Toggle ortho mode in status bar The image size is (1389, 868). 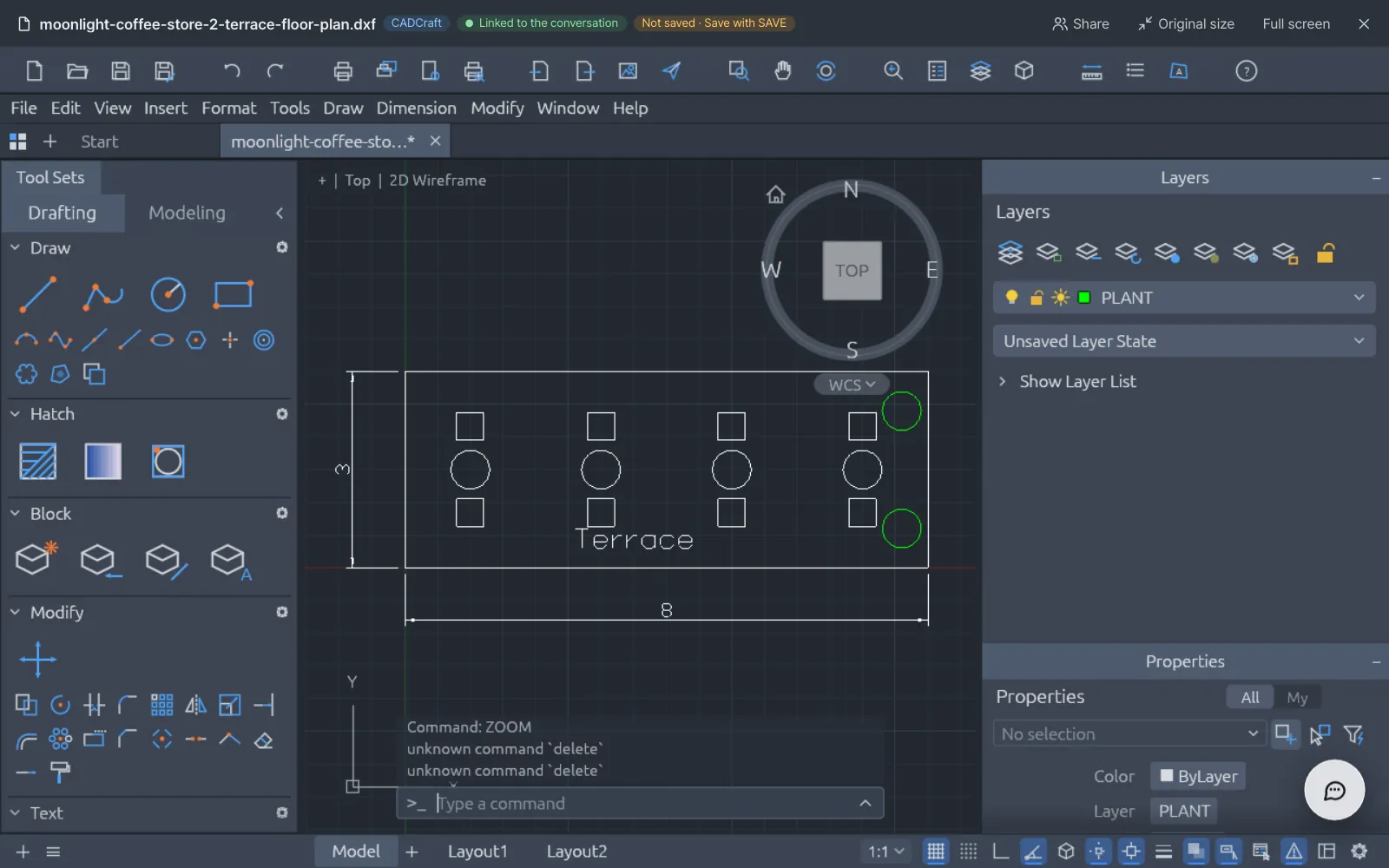(1000, 852)
